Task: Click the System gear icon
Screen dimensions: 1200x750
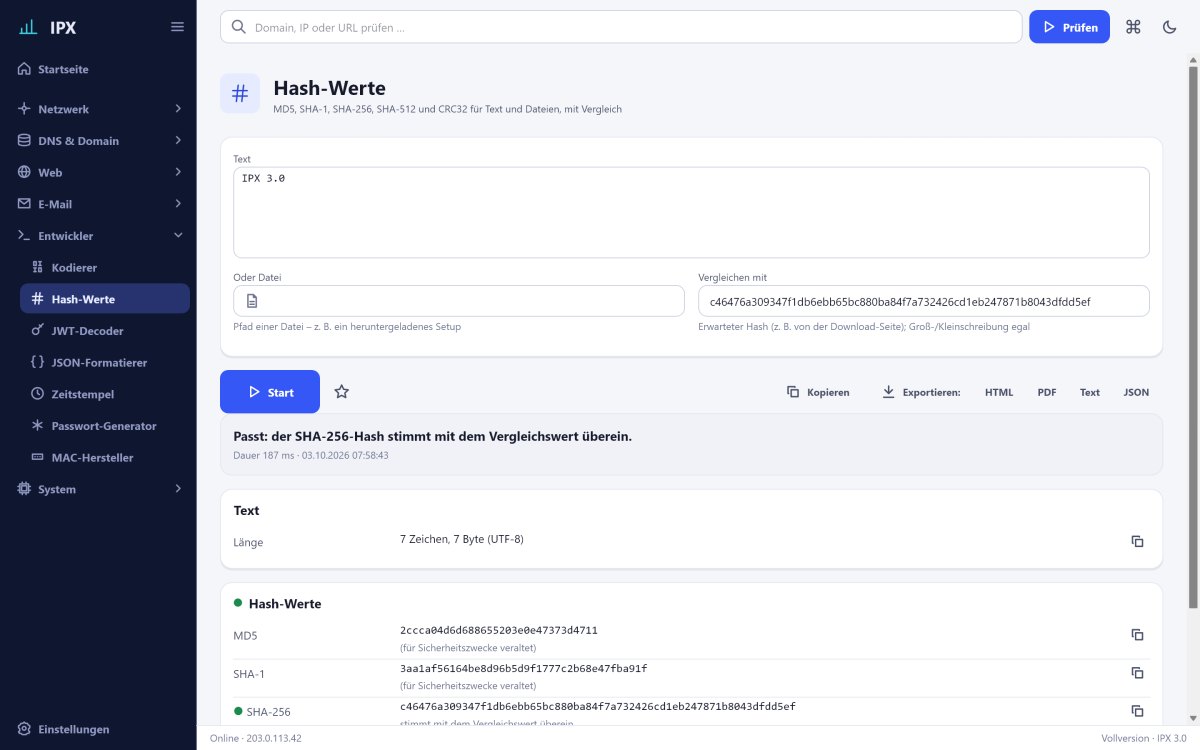Action: click(25, 489)
